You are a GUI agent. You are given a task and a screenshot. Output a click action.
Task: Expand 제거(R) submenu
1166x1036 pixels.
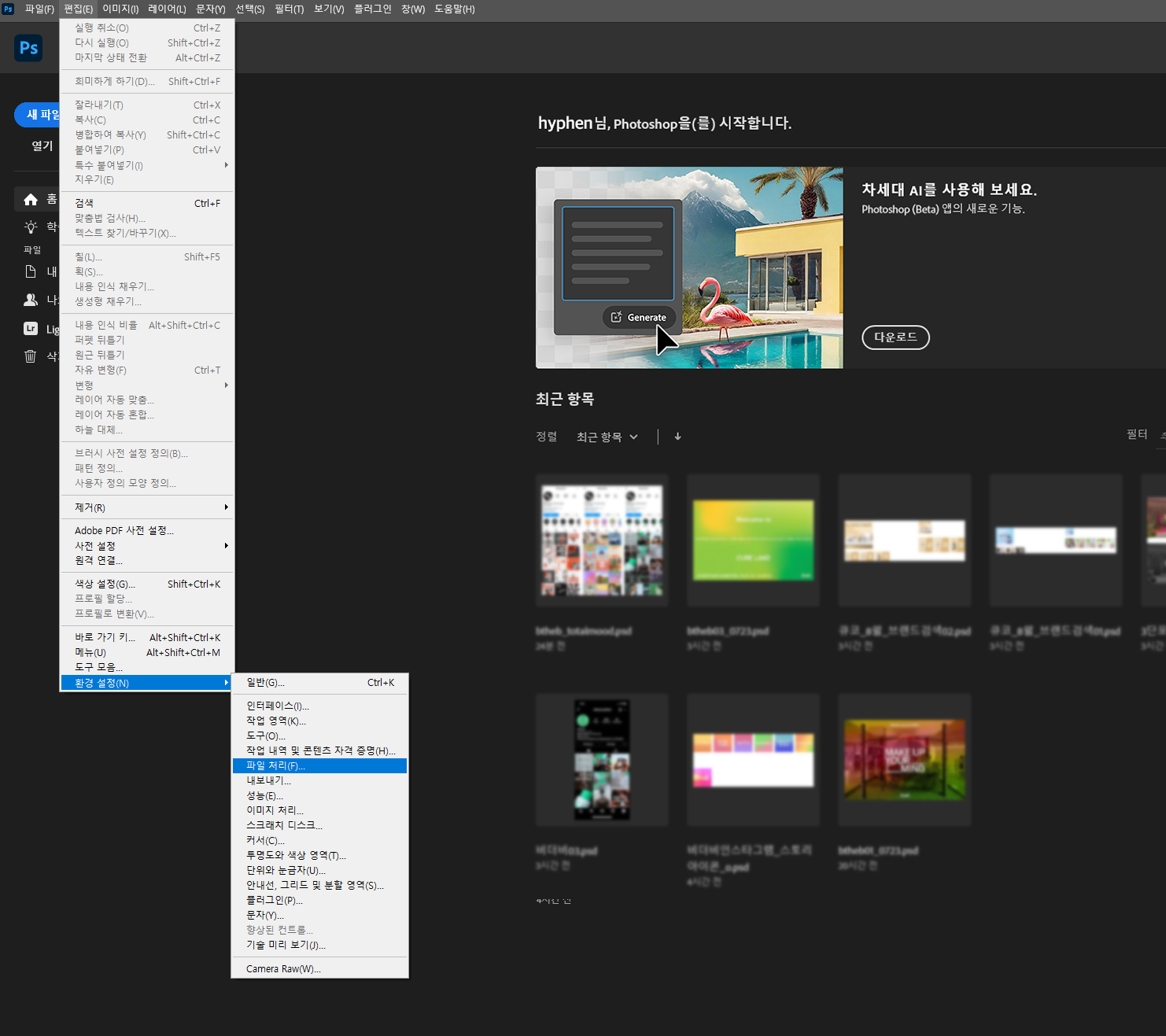coord(147,507)
